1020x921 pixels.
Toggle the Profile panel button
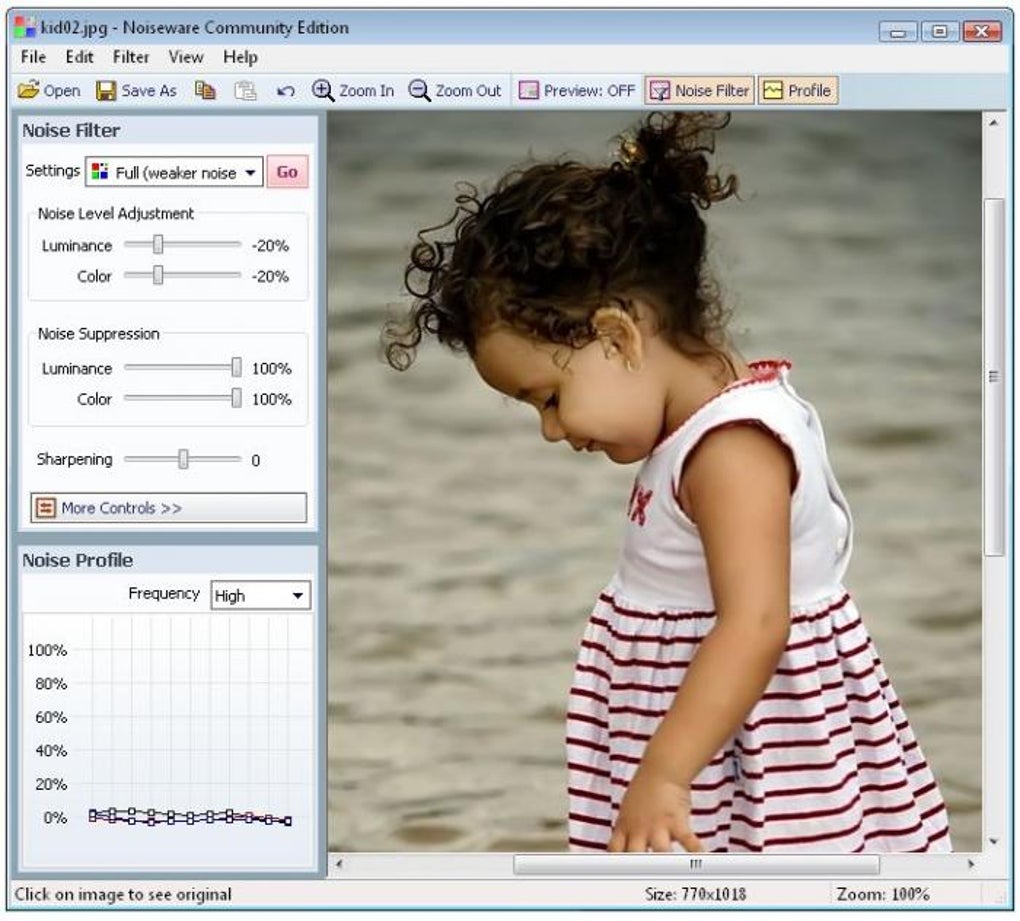click(x=798, y=90)
